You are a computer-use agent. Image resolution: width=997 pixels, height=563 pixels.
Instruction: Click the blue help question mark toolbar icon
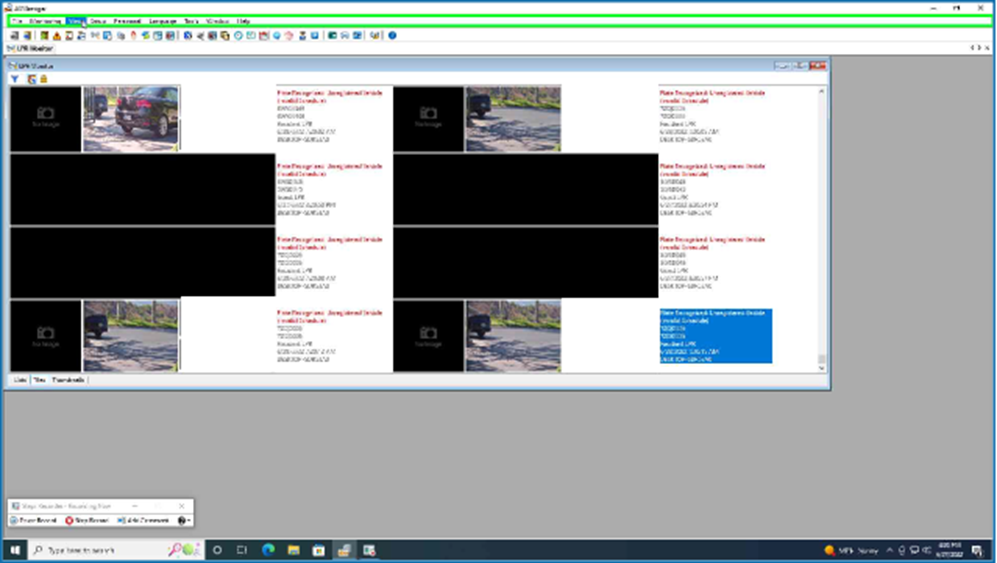pyautogui.click(x=392, y=35)
